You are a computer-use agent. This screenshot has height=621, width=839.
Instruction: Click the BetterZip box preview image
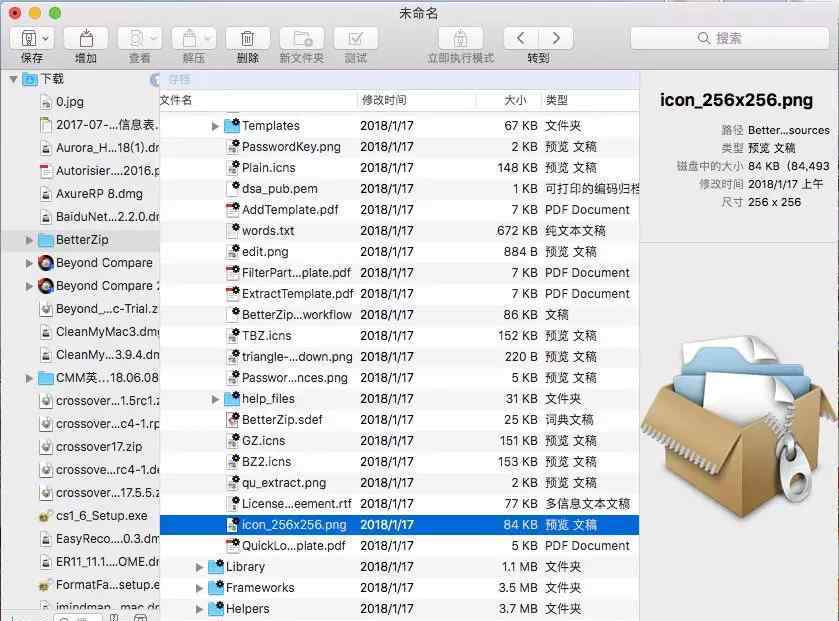(739, 426)
